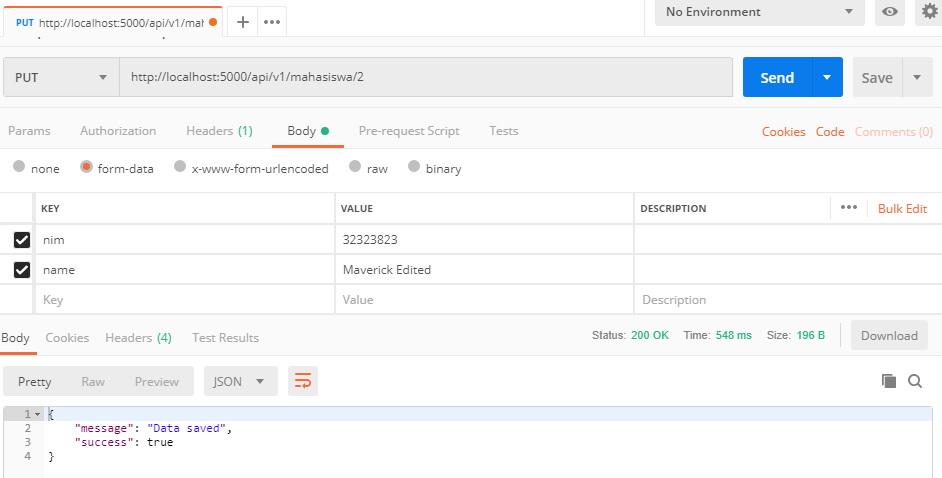Switch response view to Preview

157,381
